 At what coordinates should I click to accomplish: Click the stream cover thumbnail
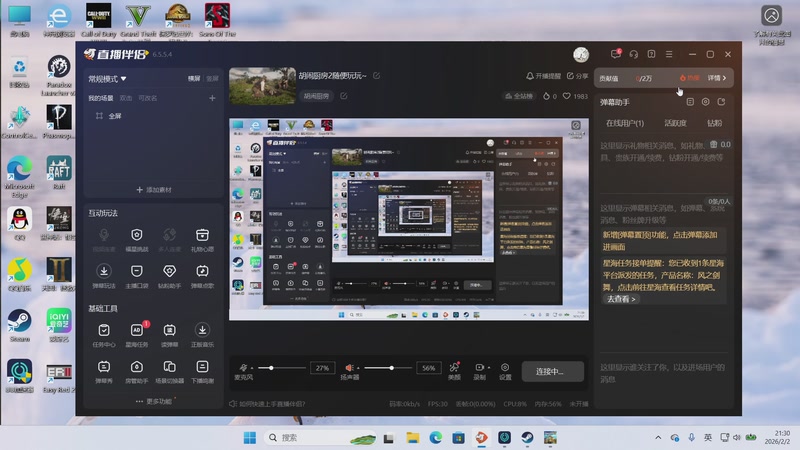(262, 86)
